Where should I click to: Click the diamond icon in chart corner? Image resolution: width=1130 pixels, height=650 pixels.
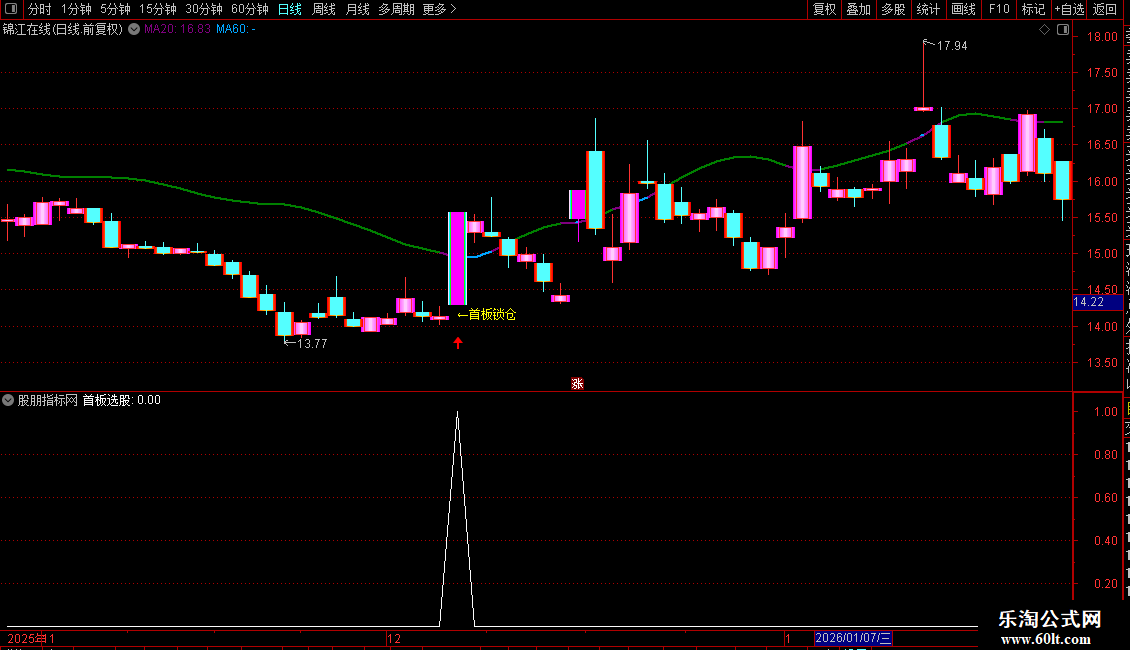pos(1044,29)
